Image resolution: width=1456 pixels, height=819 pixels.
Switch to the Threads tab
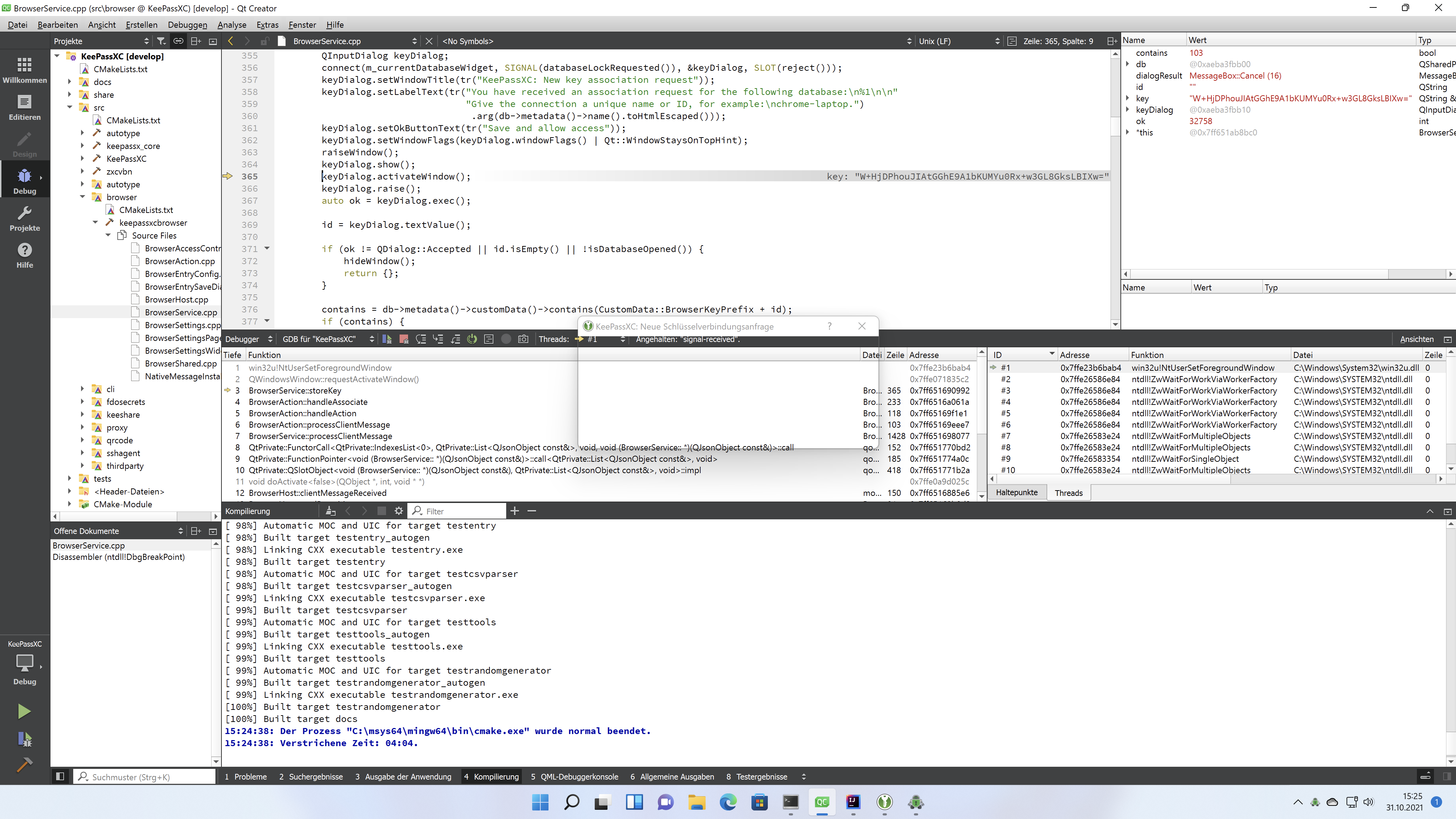1068,492
